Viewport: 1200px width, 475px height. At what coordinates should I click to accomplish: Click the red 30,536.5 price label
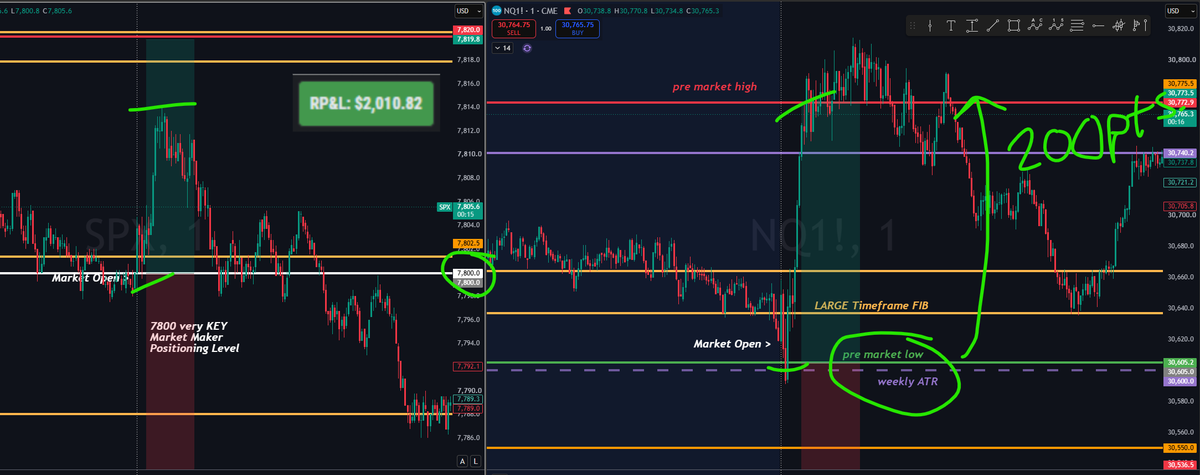click(x=1180, y=466)
